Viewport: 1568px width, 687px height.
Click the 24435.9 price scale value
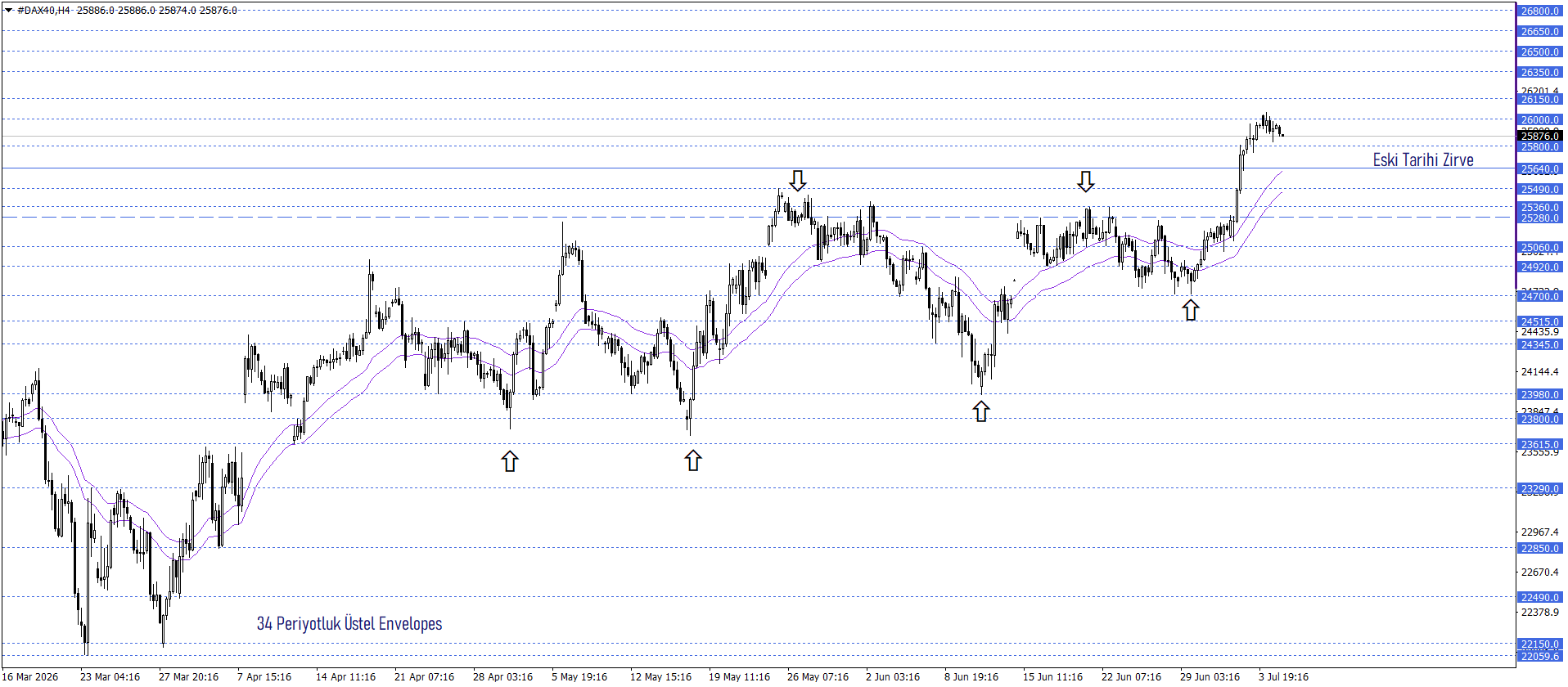point(1540,332)
